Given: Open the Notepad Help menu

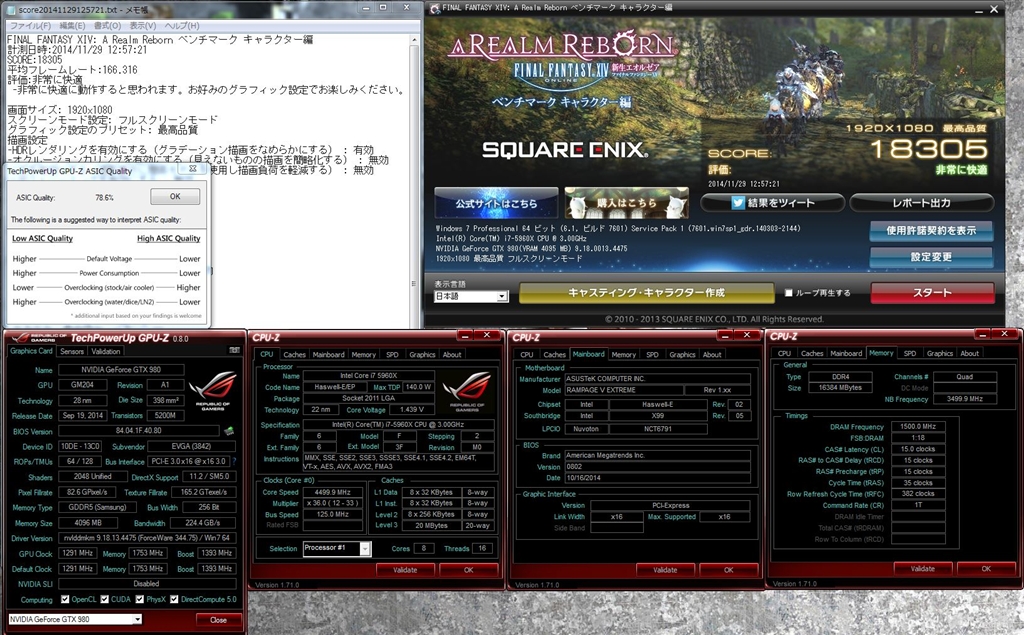Looking at the screenshot, I should point(182,25).
